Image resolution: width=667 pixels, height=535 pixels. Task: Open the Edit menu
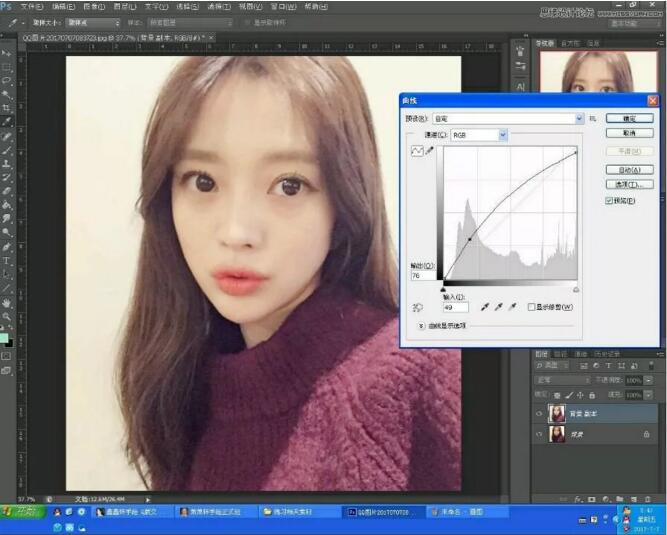pyautogui.click(x=63, y=7)
